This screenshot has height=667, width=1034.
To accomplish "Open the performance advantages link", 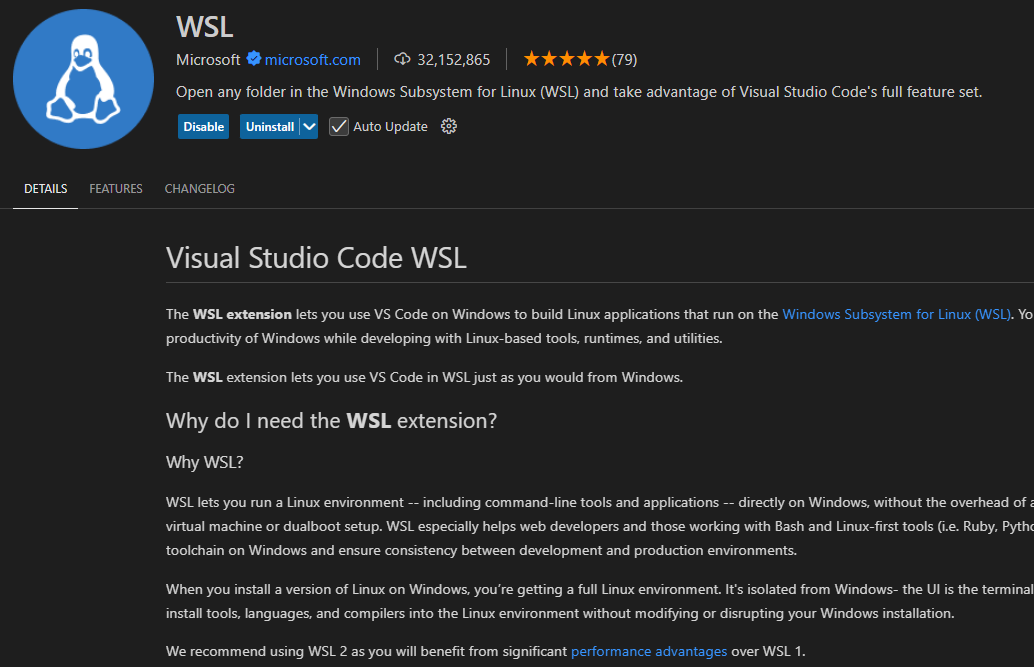I will (649, 650).
